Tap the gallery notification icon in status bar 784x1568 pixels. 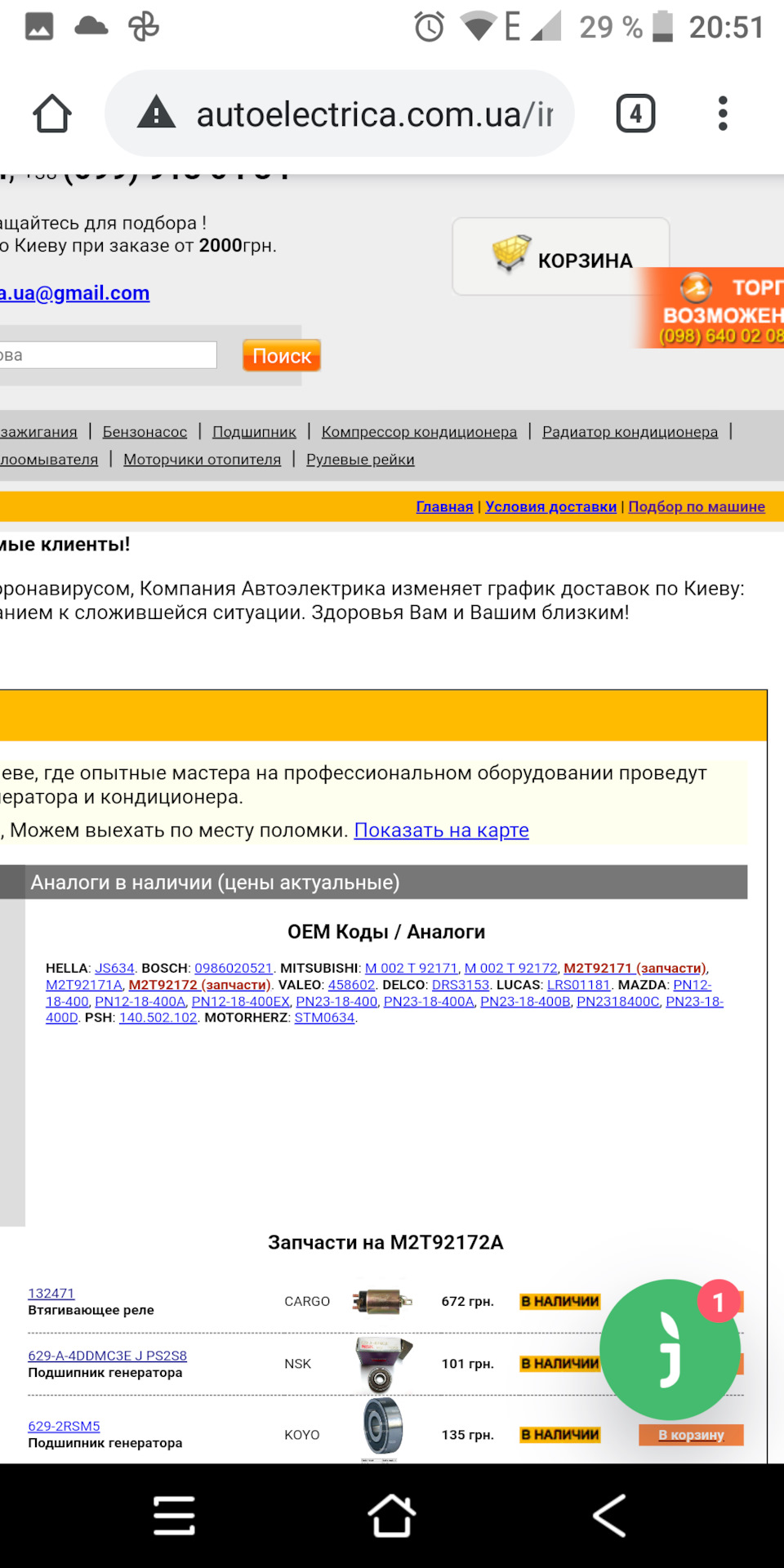[x=39, y=27]
